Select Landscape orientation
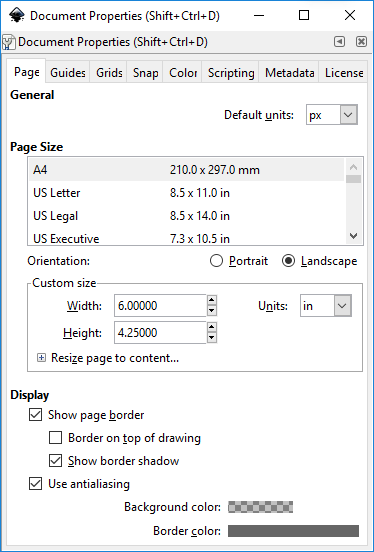The image size is (374, 552). [319, 261]
